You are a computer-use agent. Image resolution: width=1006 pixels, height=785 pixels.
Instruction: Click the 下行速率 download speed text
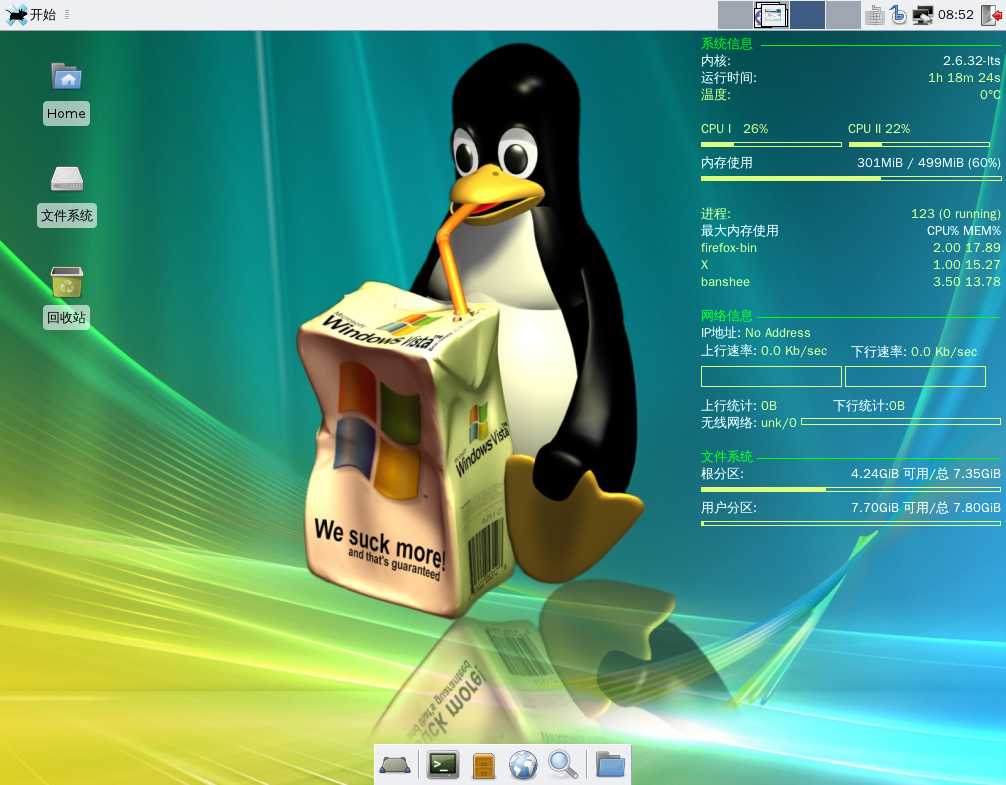click(x=914, y=351)
